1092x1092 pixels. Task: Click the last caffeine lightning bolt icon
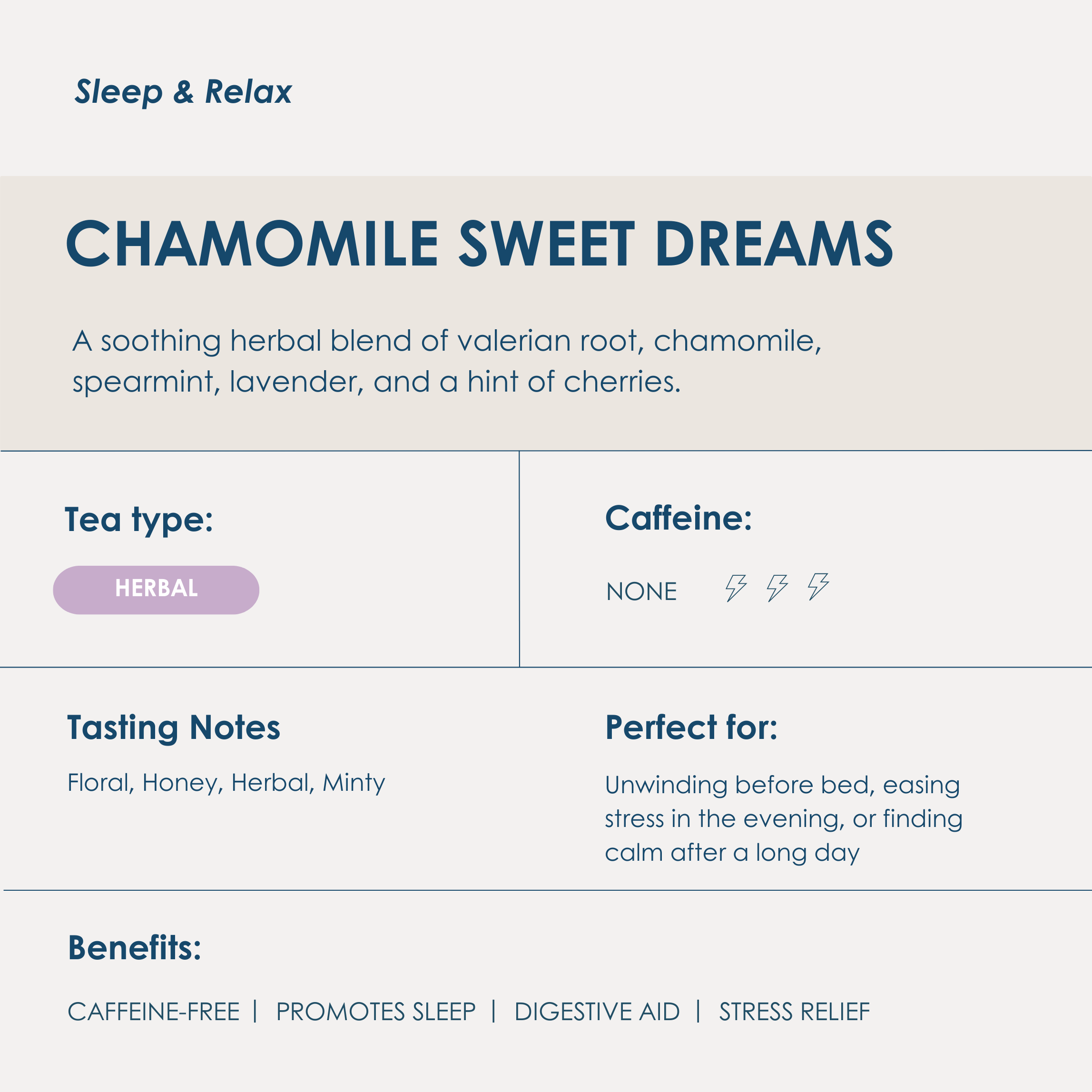(818, 586)
